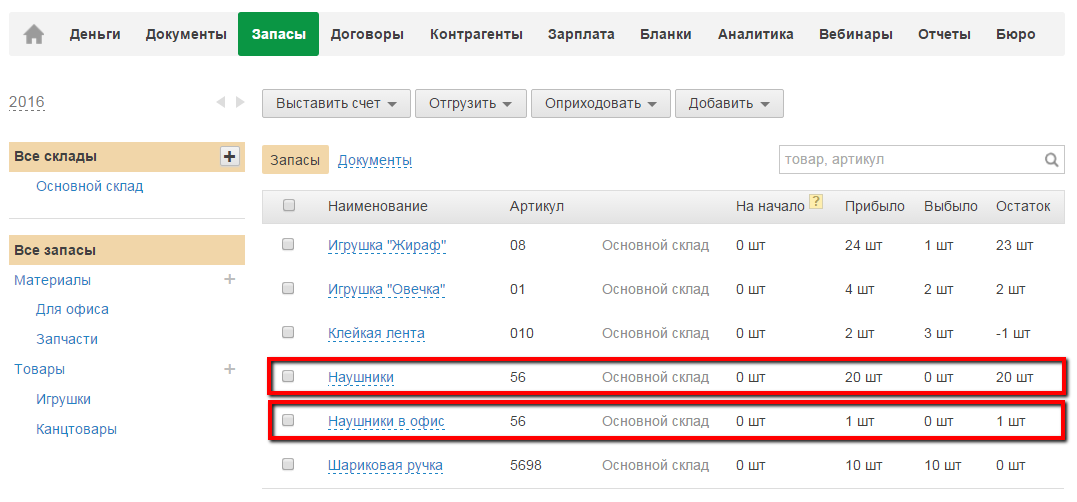Screen dimensions: 1077x502
Task: Click the search field for товар, артикул
Action: pos(910,160)
